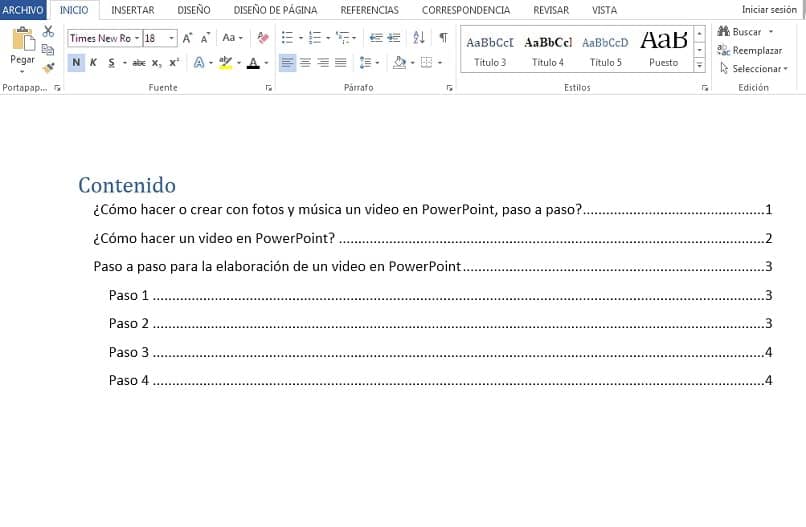
Task: Apply yellow text highlight color
Action: pyautogui.click(x=225, y=63)
